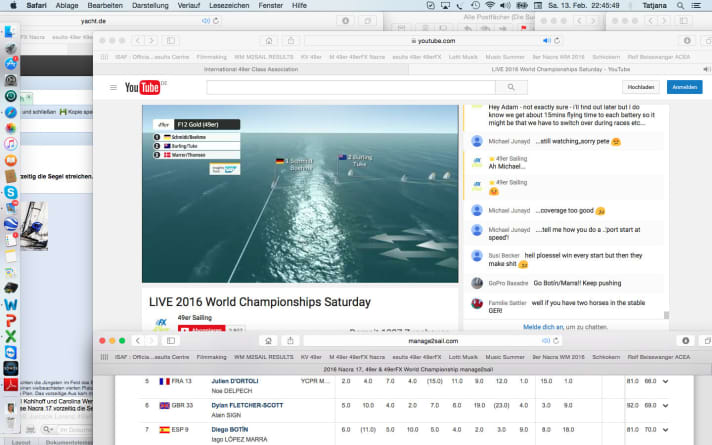Open Launchpad rocket icon in Dock
The width and height of the screenshot is (712, 445).
coord(10,48)
